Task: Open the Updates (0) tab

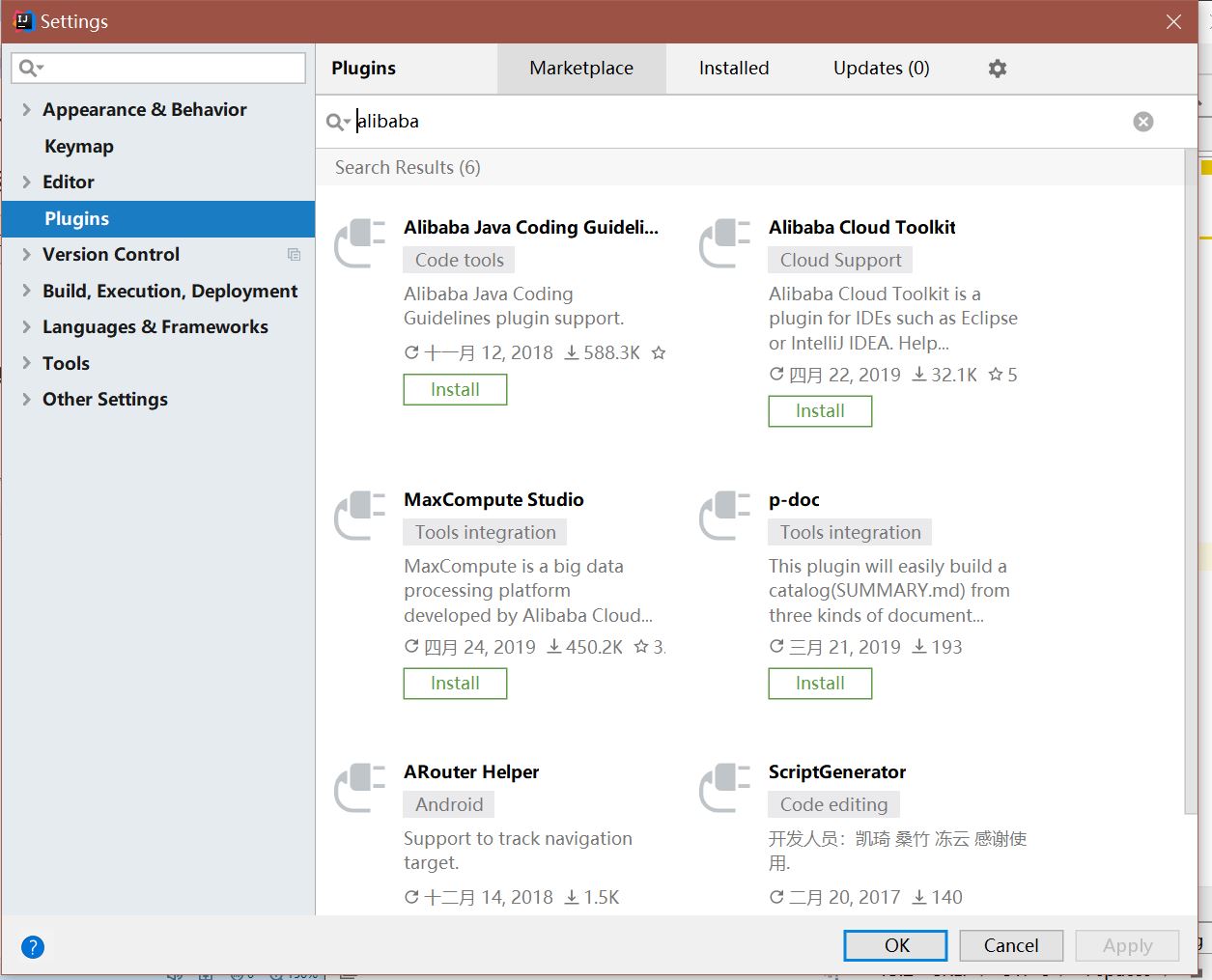Action: click(x=882, y=69)
